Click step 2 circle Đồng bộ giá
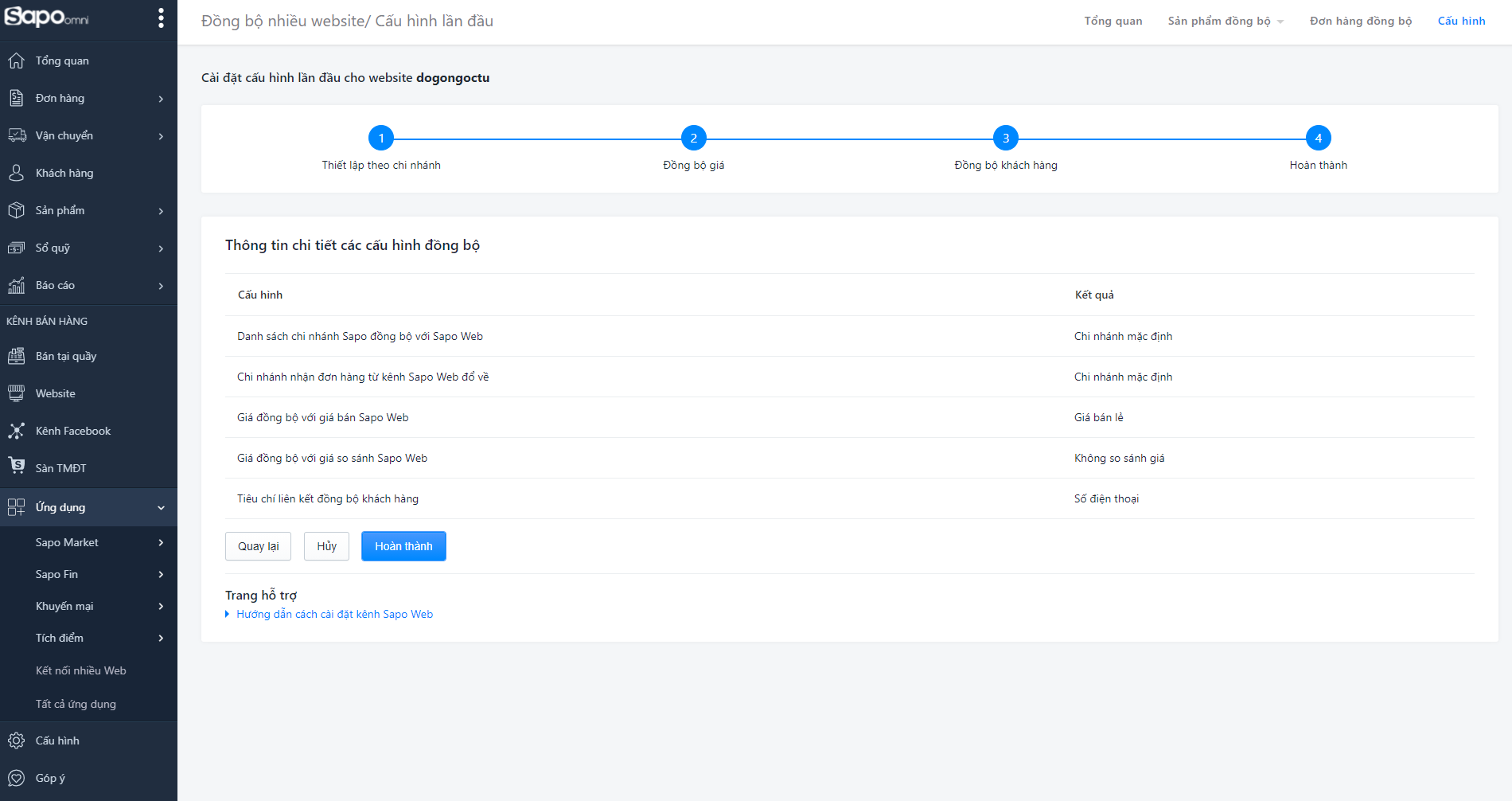The width and height of the screenshot is (1512, 801). point(694,139)
